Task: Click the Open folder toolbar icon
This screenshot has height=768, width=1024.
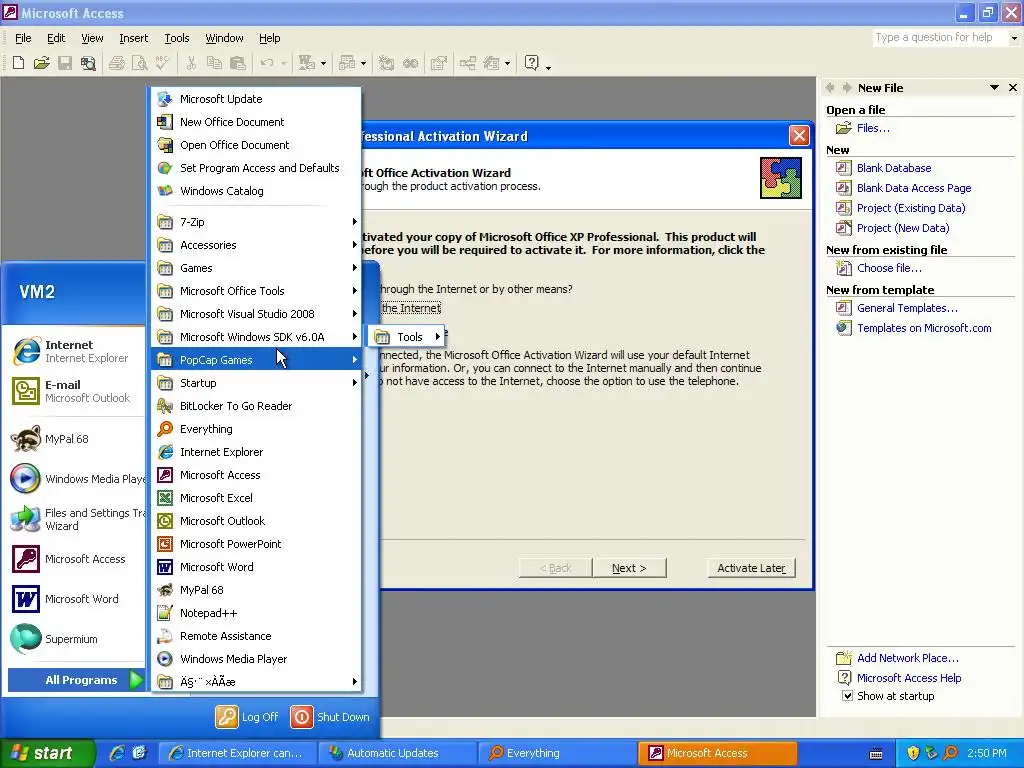Action: coord(42,63)
